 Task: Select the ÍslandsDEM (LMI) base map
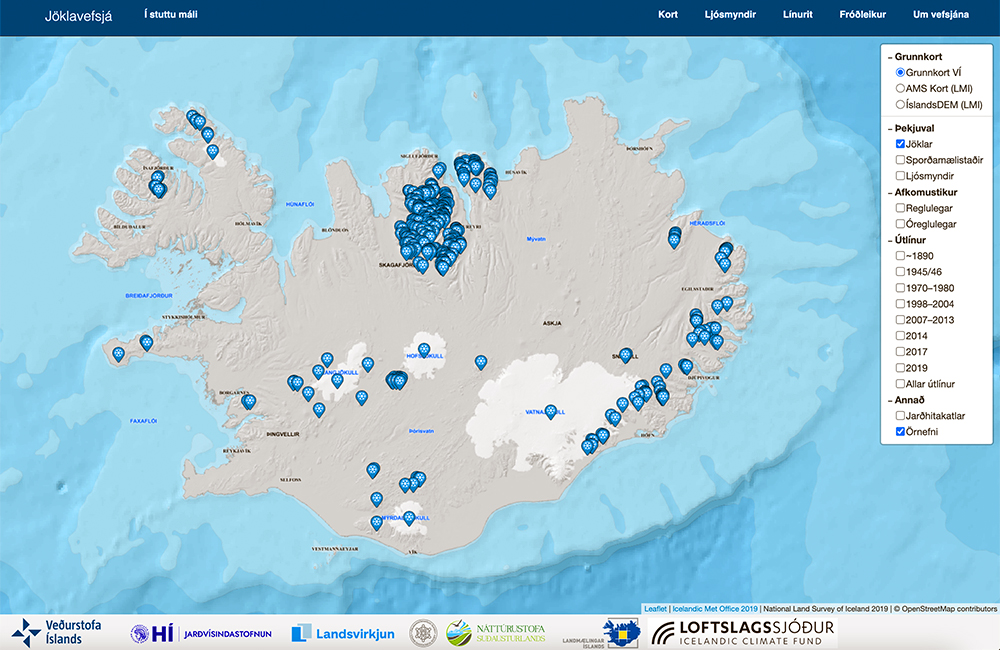point(900,105)
